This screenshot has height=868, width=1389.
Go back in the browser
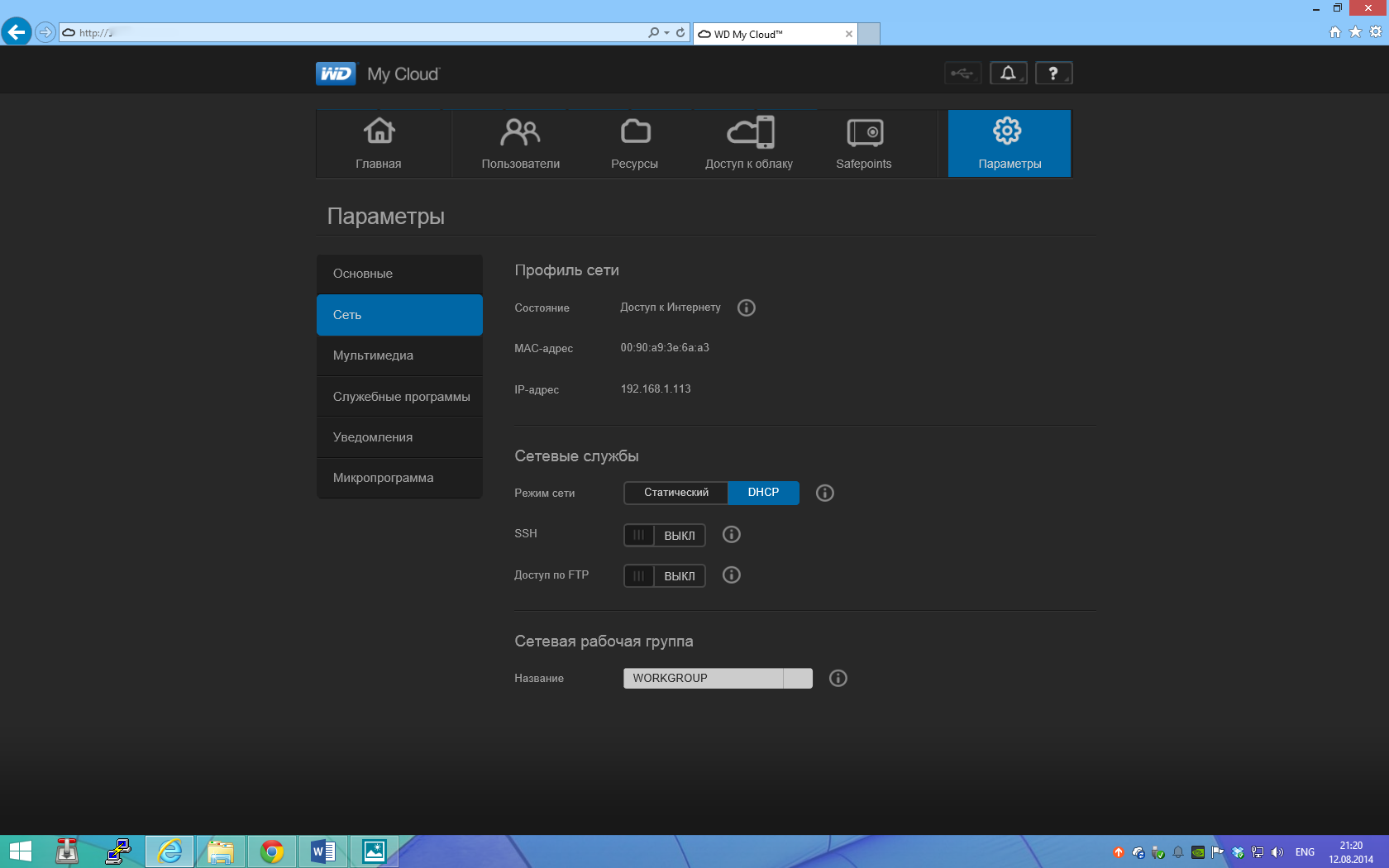coord(17,32)
